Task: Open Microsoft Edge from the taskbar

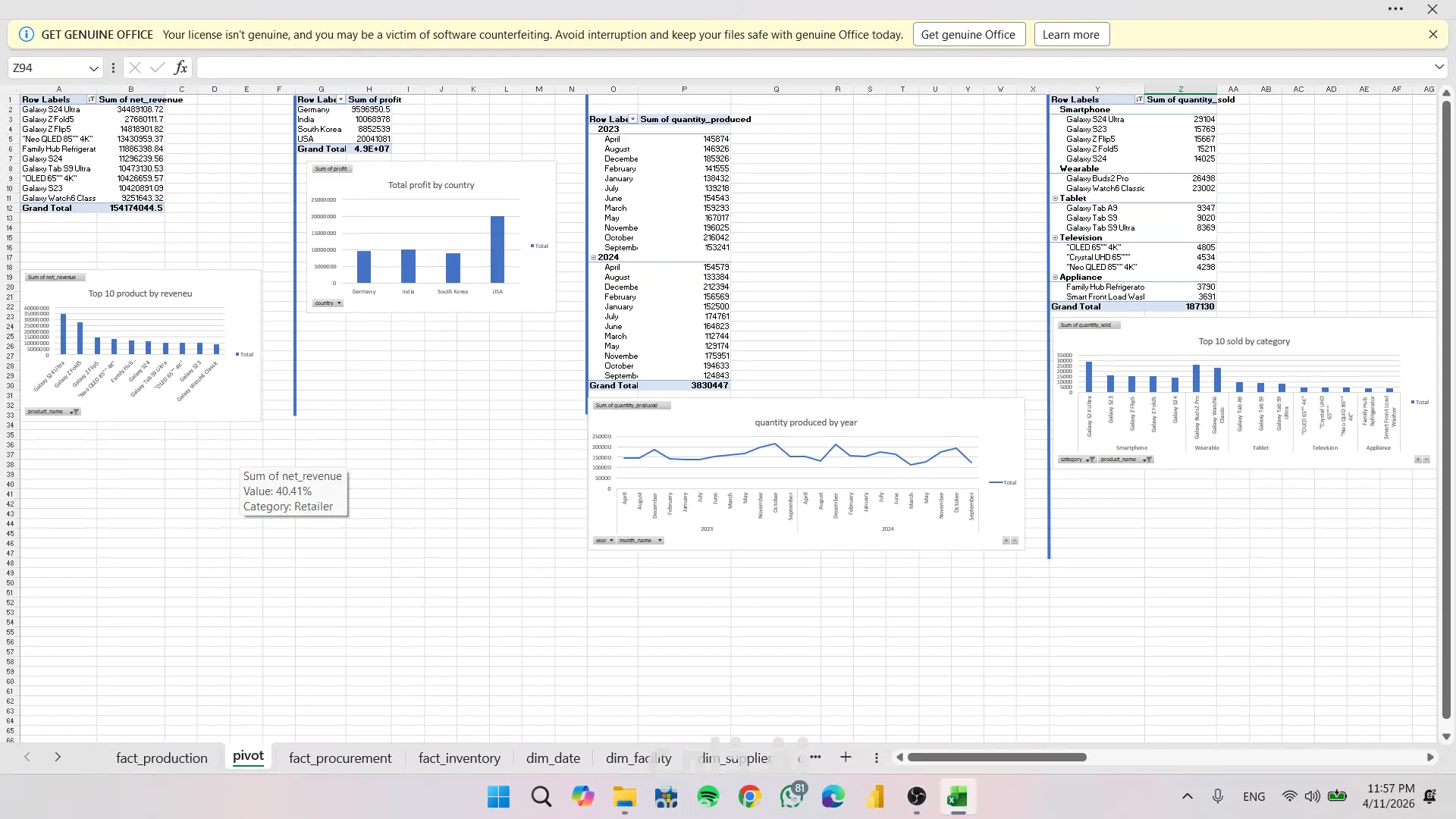Action: point(833,797)
